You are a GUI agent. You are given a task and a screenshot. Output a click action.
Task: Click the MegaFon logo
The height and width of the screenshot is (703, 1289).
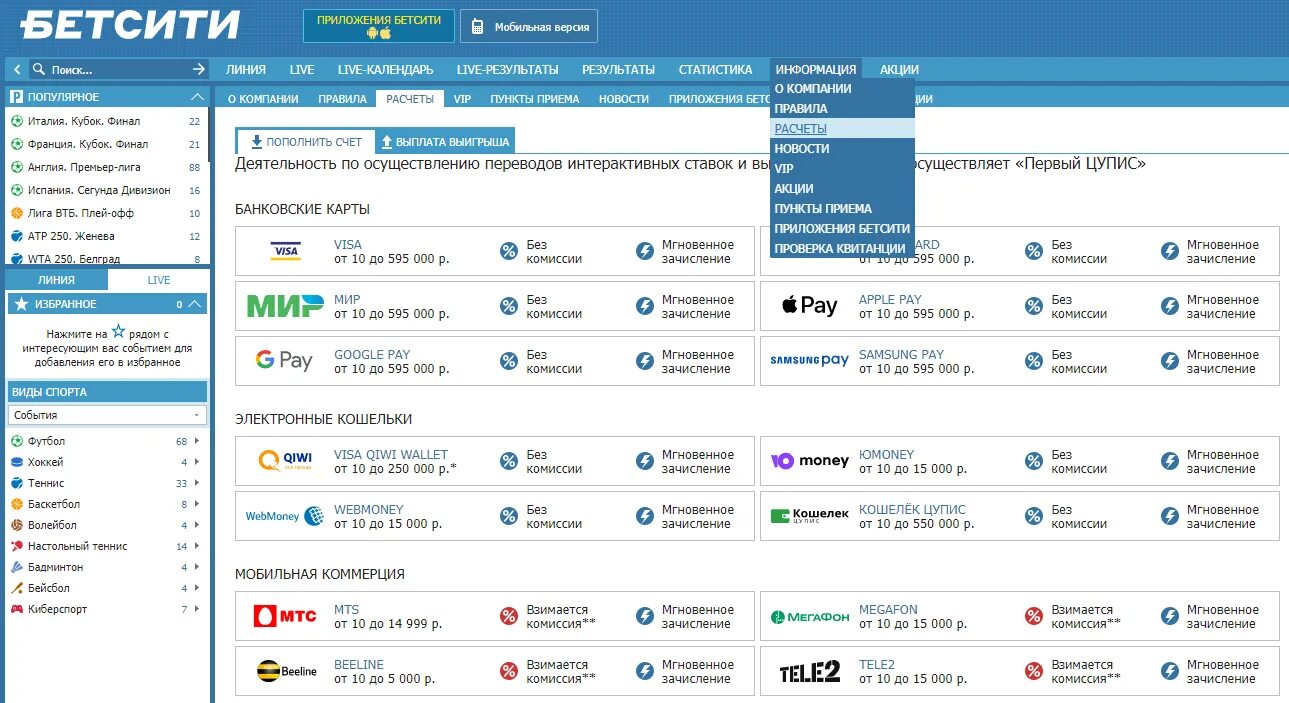[x=809, y=617]
